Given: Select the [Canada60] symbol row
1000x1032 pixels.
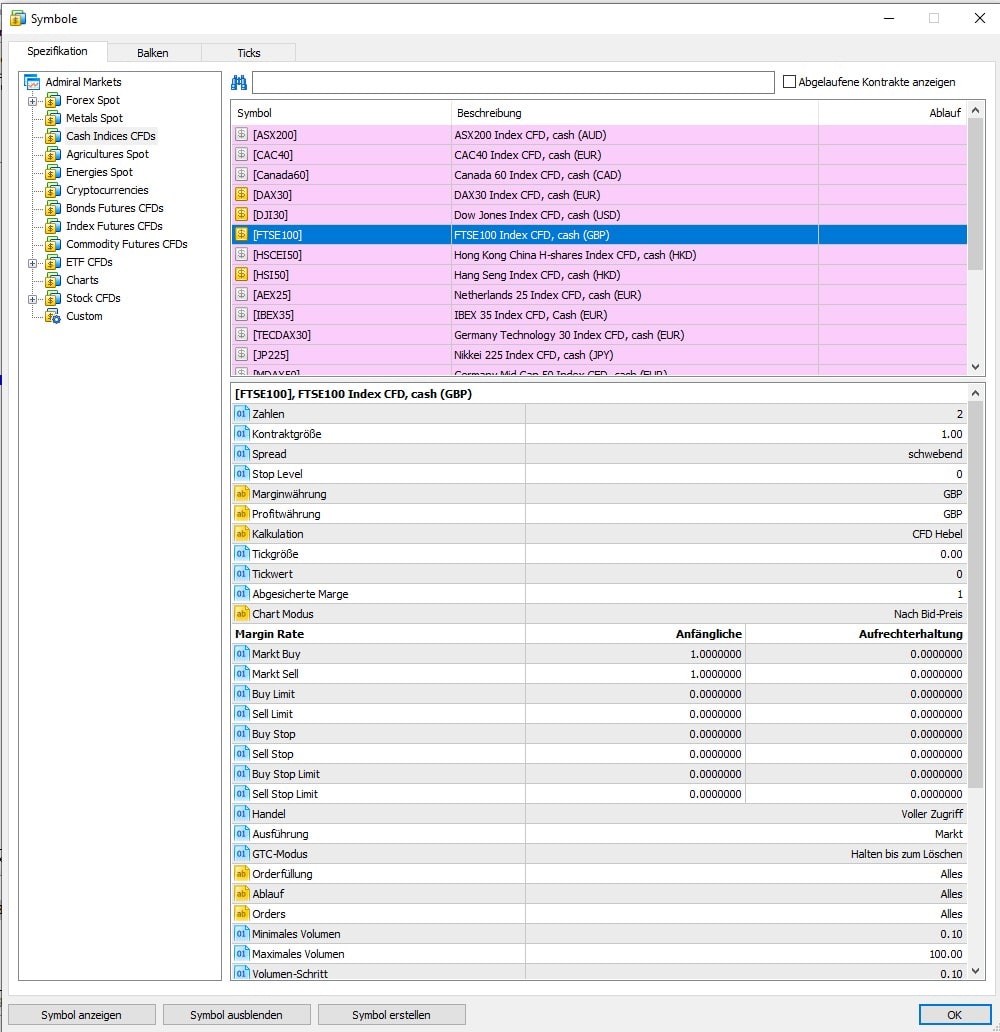Looking at the screenshot, I should [599, 175].
